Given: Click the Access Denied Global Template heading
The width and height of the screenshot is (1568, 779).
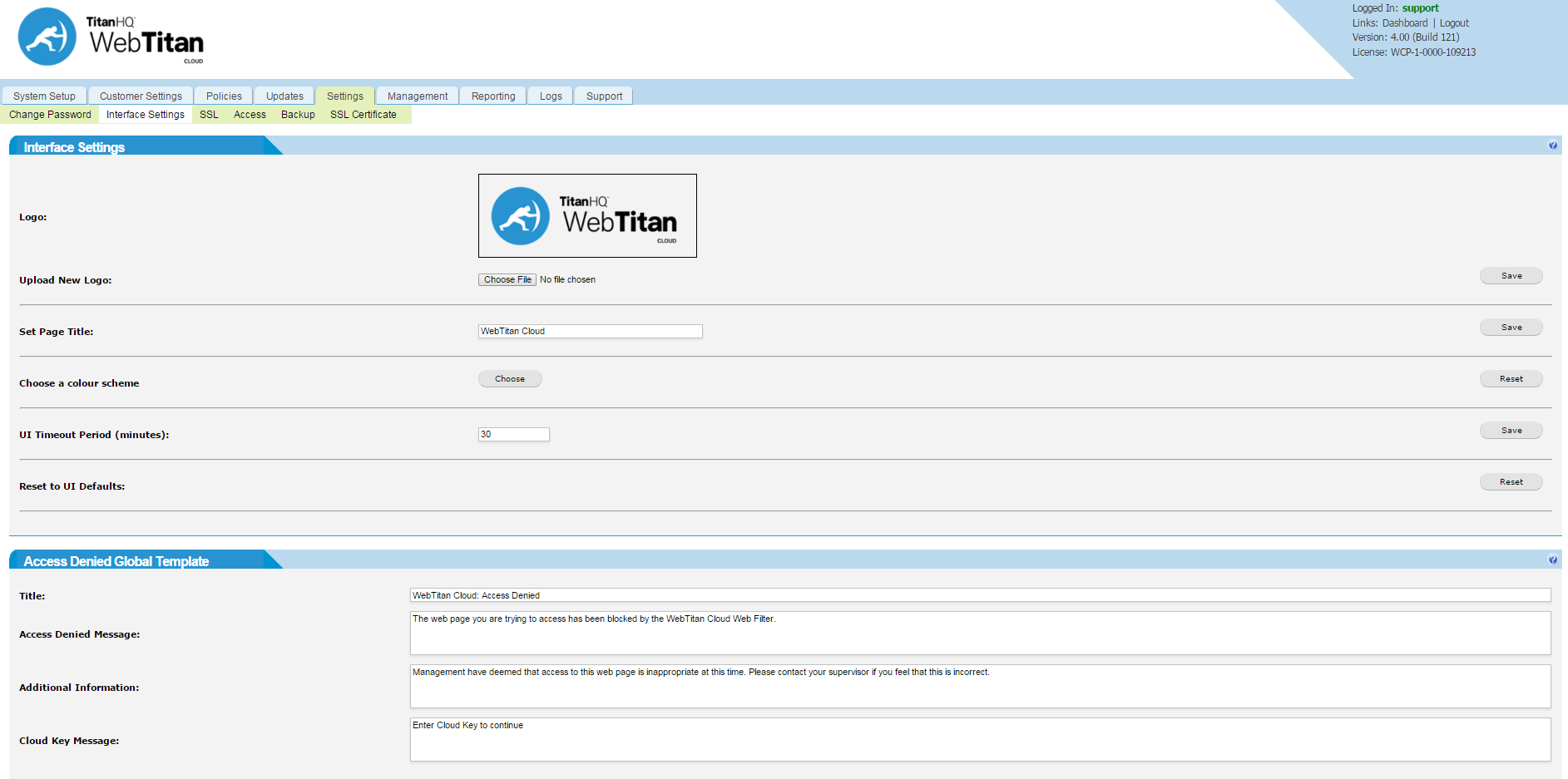Looking at the screenshot, I should (116, 561).
